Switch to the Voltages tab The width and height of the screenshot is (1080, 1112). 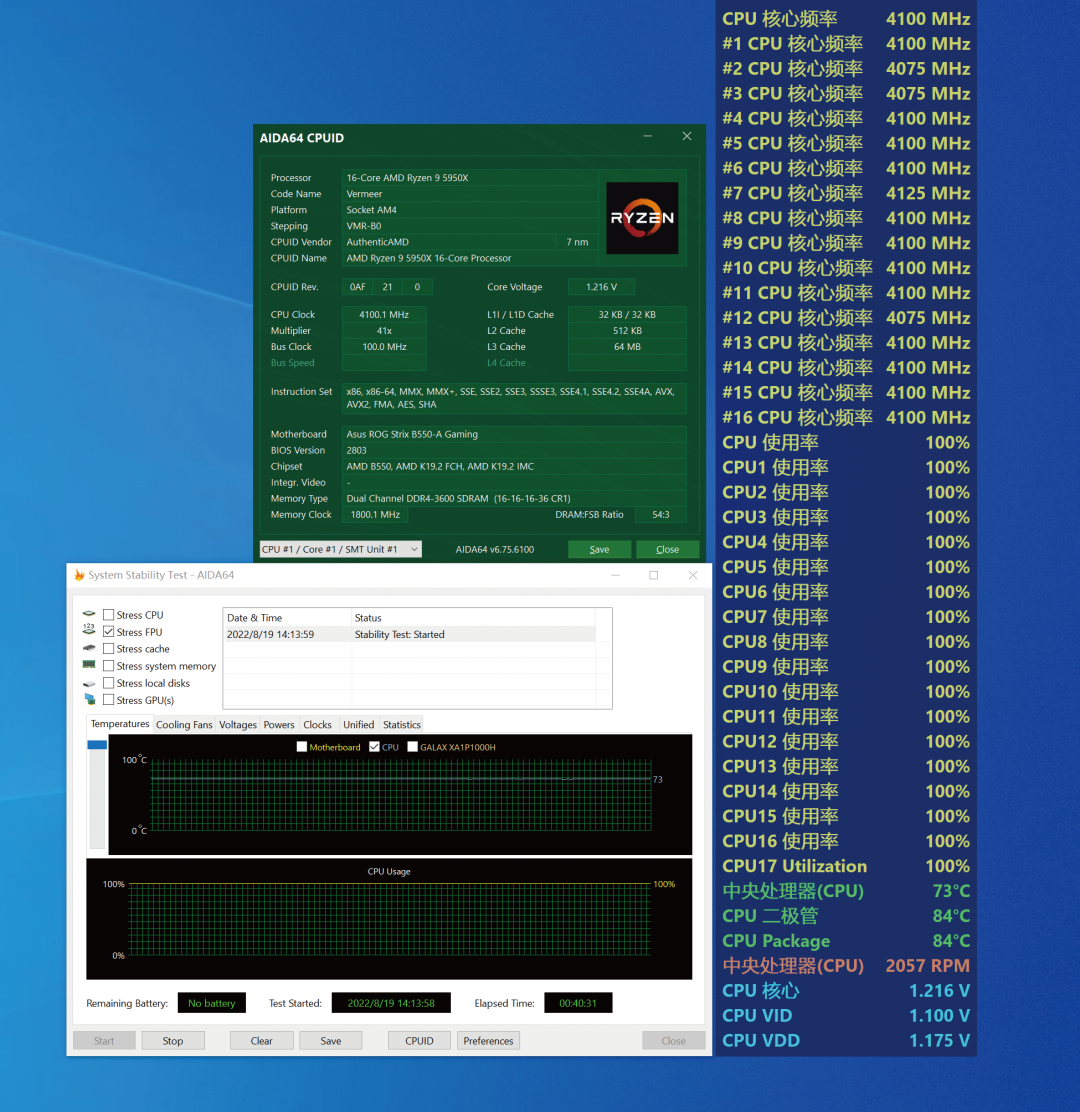coord(238,725)
